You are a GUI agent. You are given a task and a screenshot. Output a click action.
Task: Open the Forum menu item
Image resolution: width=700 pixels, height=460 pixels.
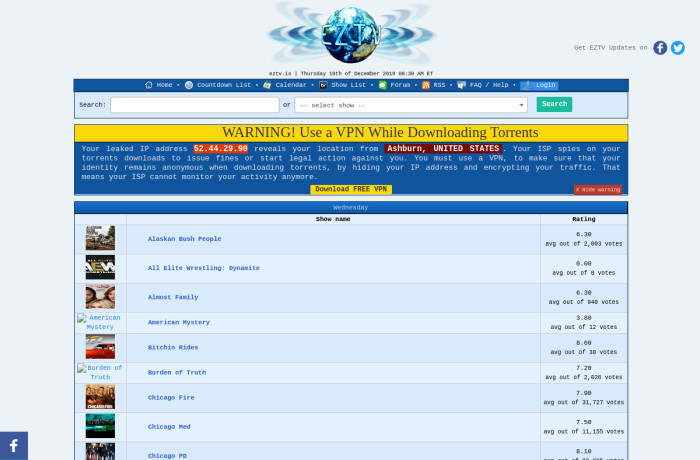[x=400, y=85]
